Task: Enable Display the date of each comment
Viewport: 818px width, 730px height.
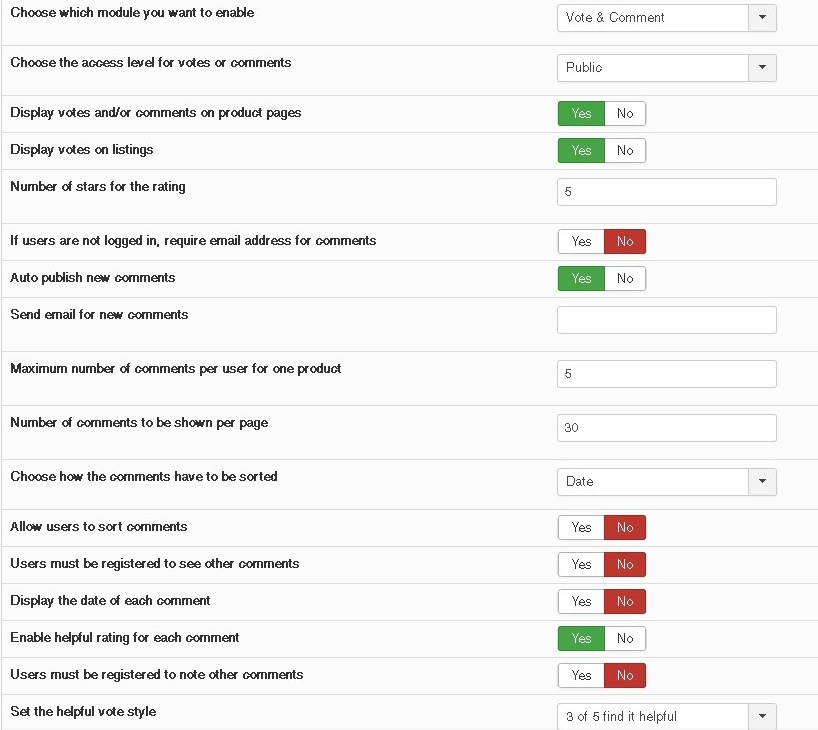Action: pos(581,602)
